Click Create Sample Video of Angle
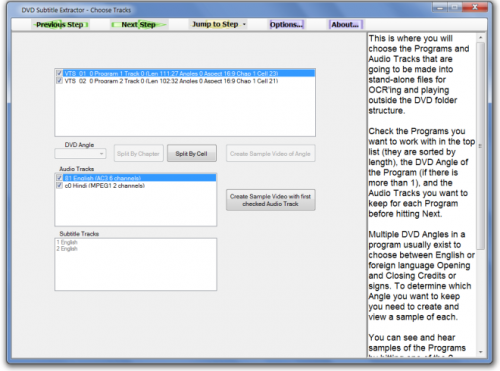Viewport: 500px width, 371px height. click(270, 153)
